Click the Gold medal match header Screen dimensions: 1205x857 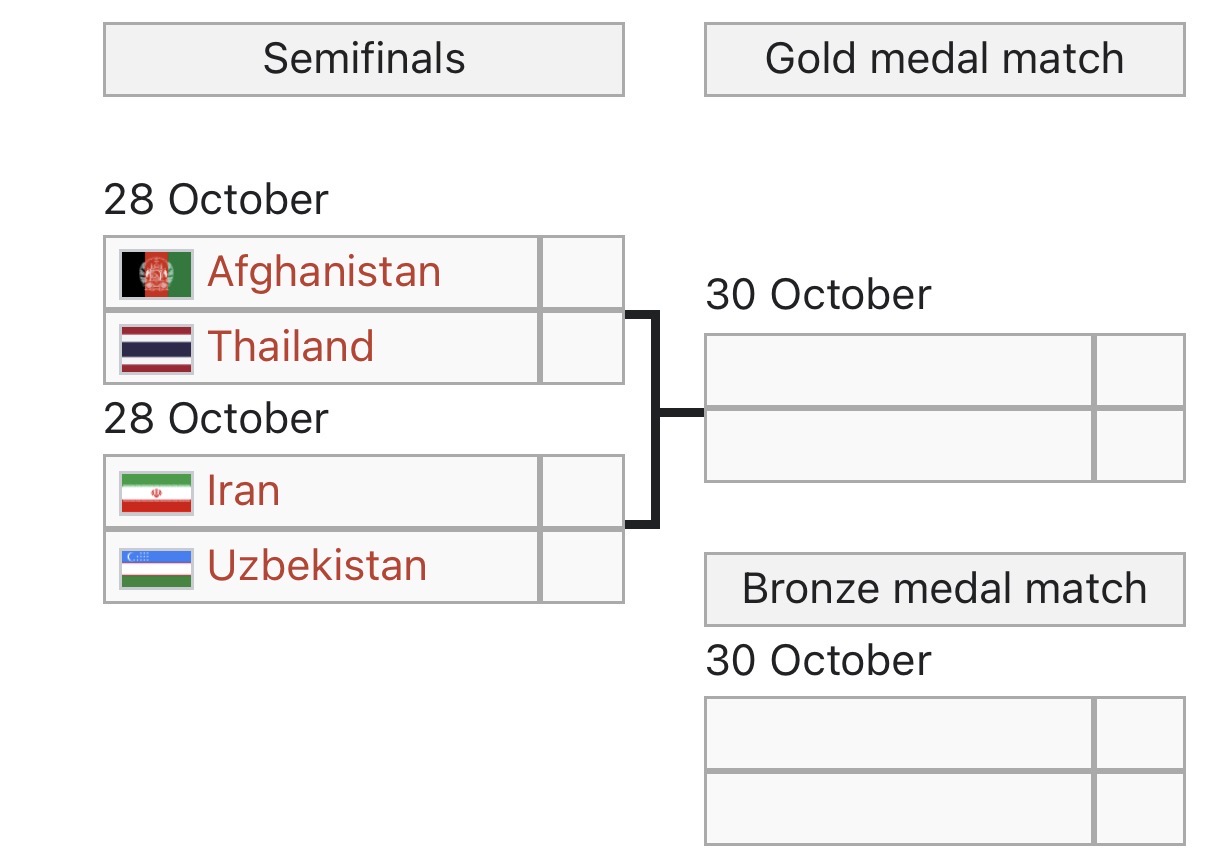[x=944, y=60]
